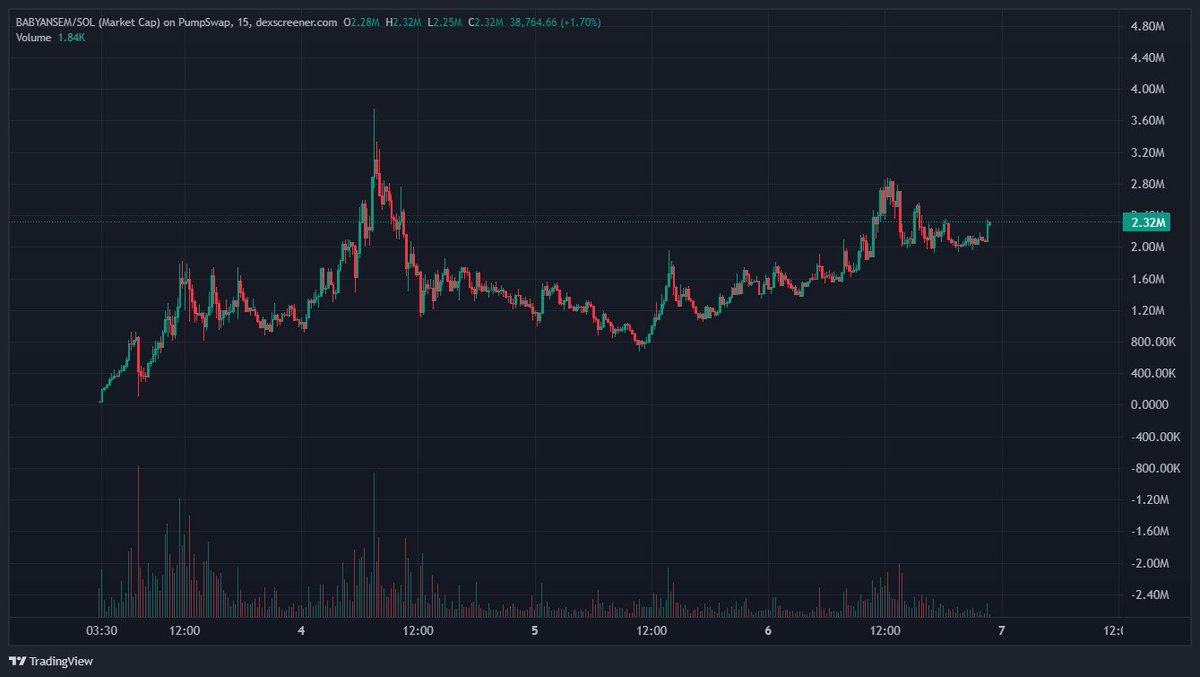The height and width of the screenshot is (677, 1200).
Task: Click the -1.60M price axis label
Action: (1150, 532)
